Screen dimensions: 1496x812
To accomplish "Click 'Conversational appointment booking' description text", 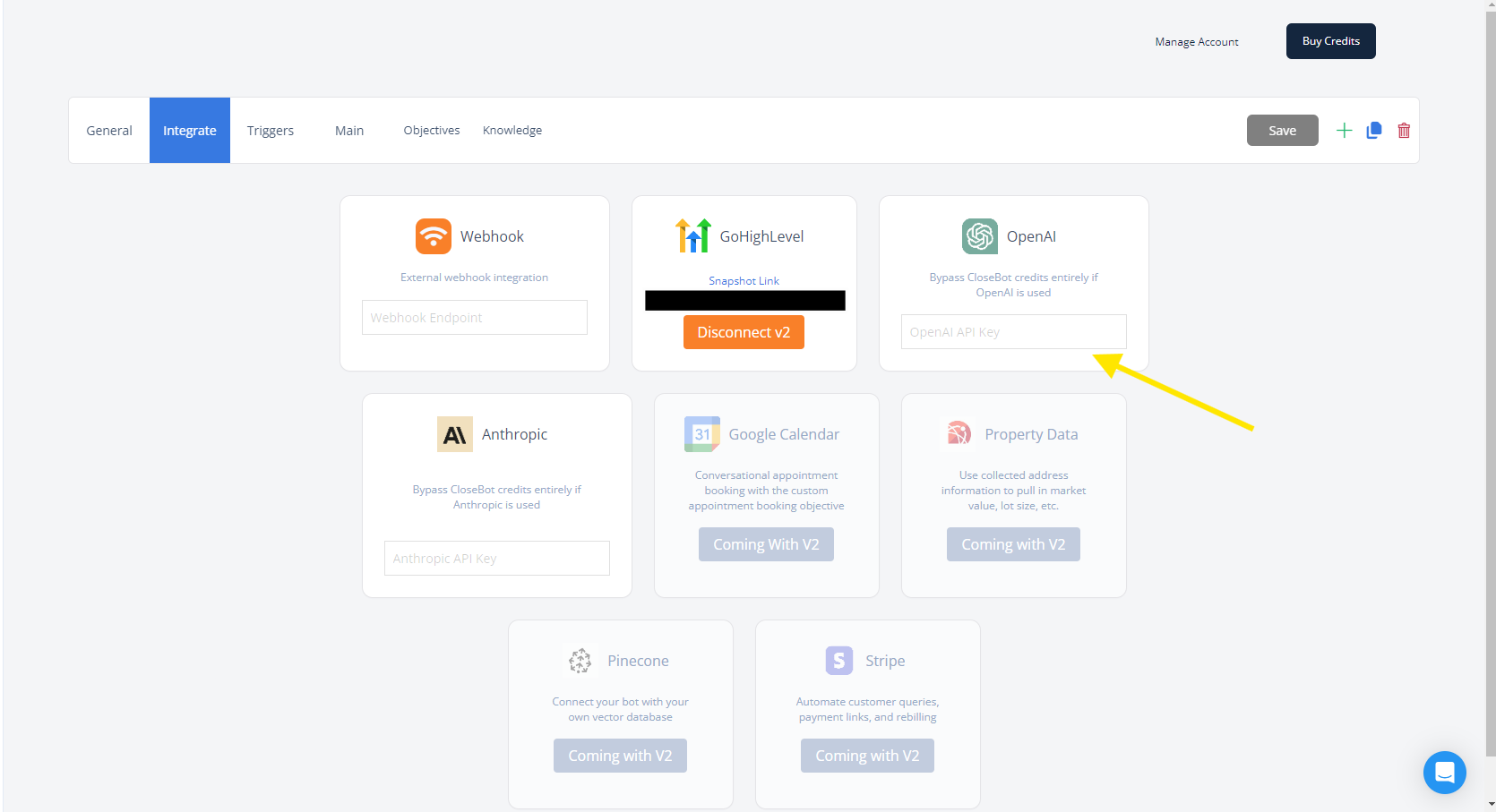I will (x=766, y=491).
